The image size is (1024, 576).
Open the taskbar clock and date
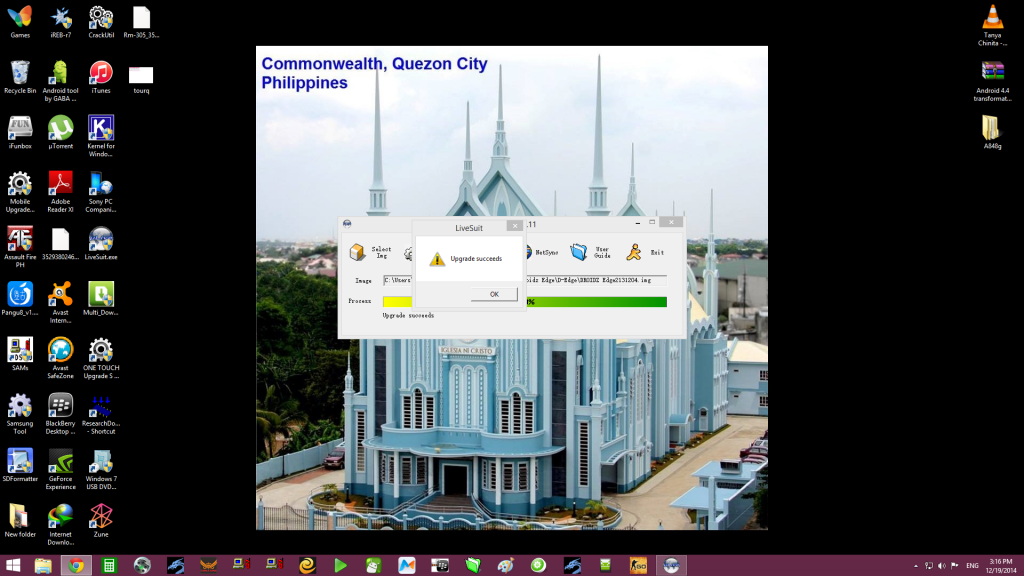tap(1001, 565)
